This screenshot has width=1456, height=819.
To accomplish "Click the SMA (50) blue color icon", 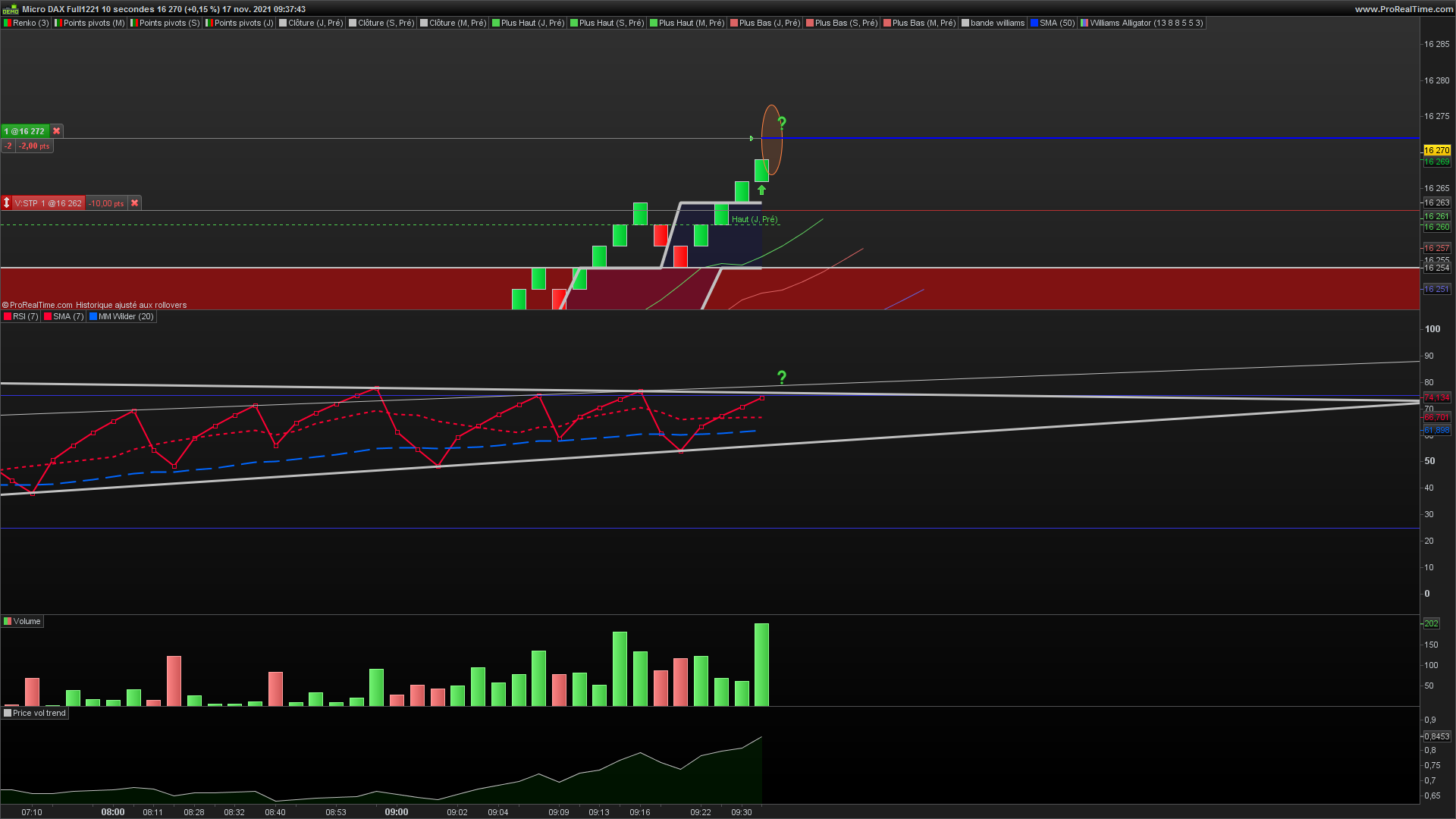I will pos(1034,24).
